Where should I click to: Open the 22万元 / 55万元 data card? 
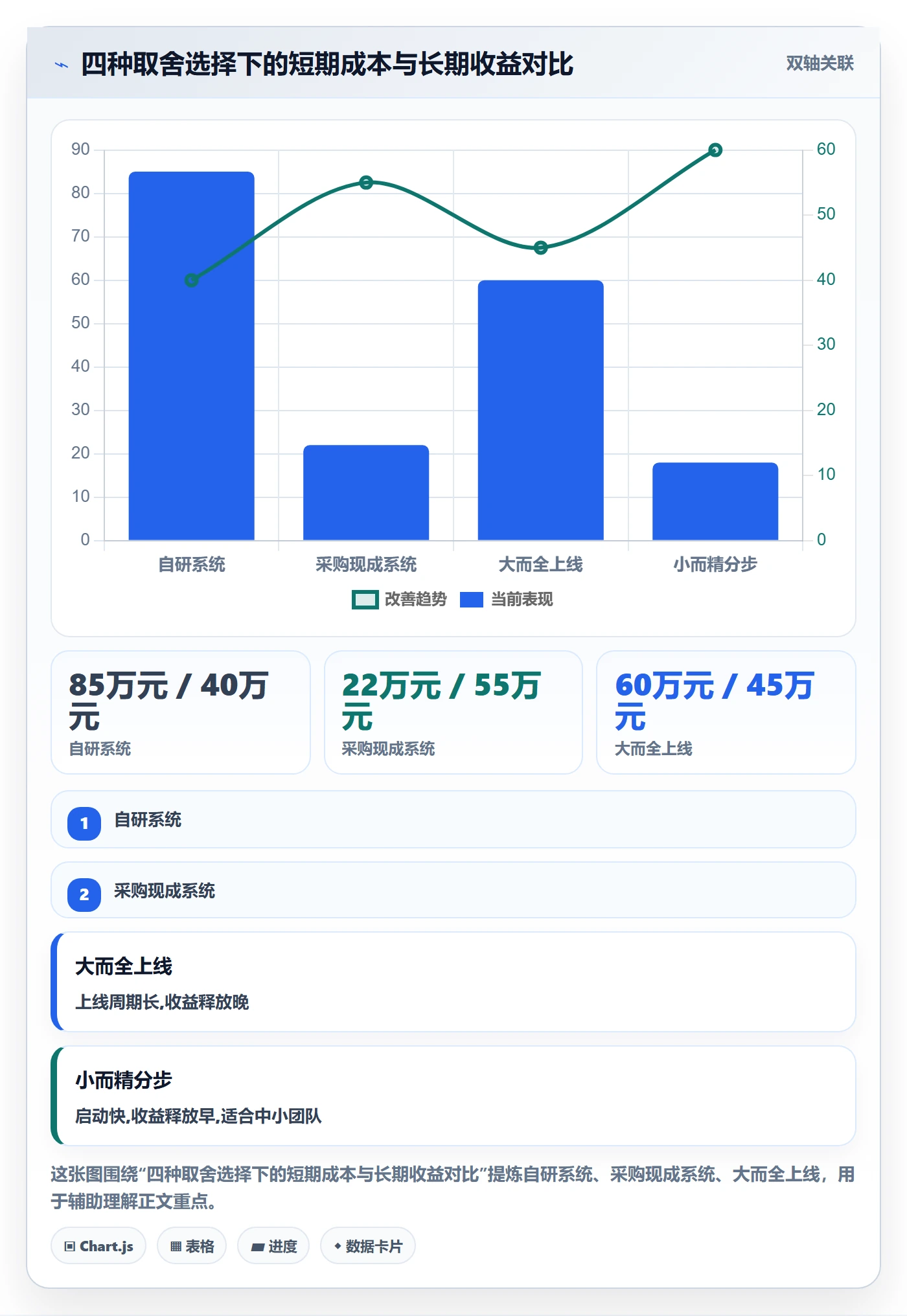click(454, 712)
